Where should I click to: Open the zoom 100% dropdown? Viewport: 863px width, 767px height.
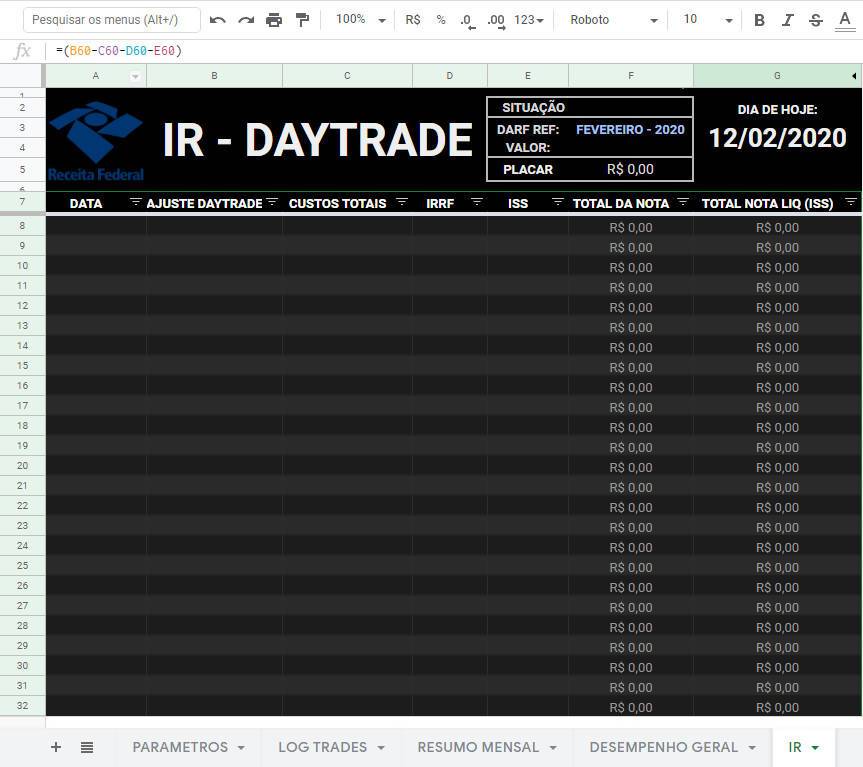(360, 20)
